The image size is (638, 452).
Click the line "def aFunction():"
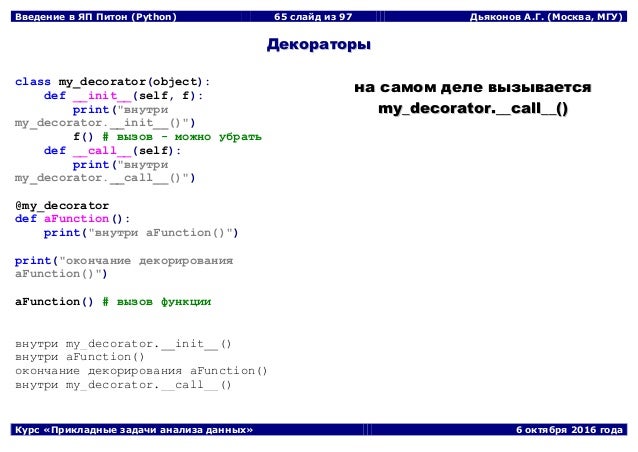click(72, 219)
